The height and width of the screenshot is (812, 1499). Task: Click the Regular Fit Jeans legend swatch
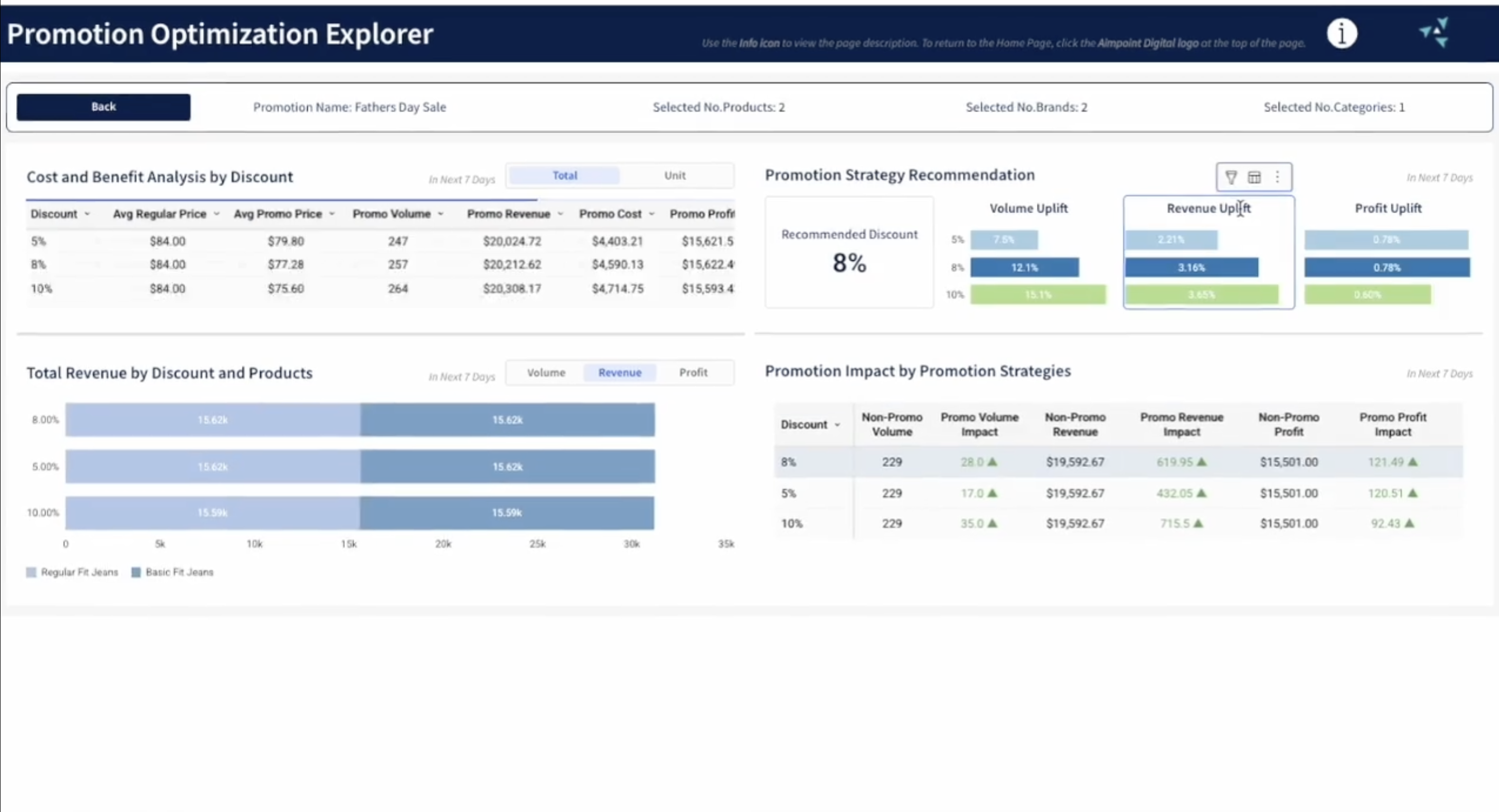[x=31, y=572]
